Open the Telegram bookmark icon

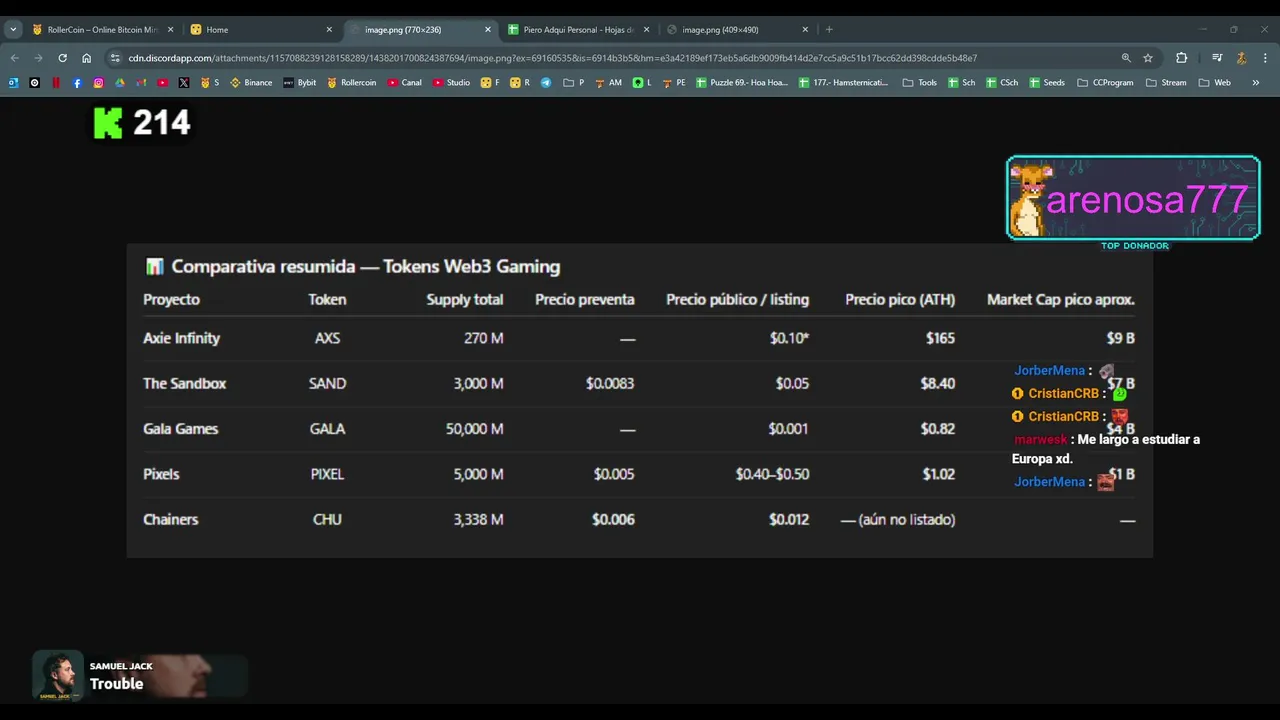546,83
